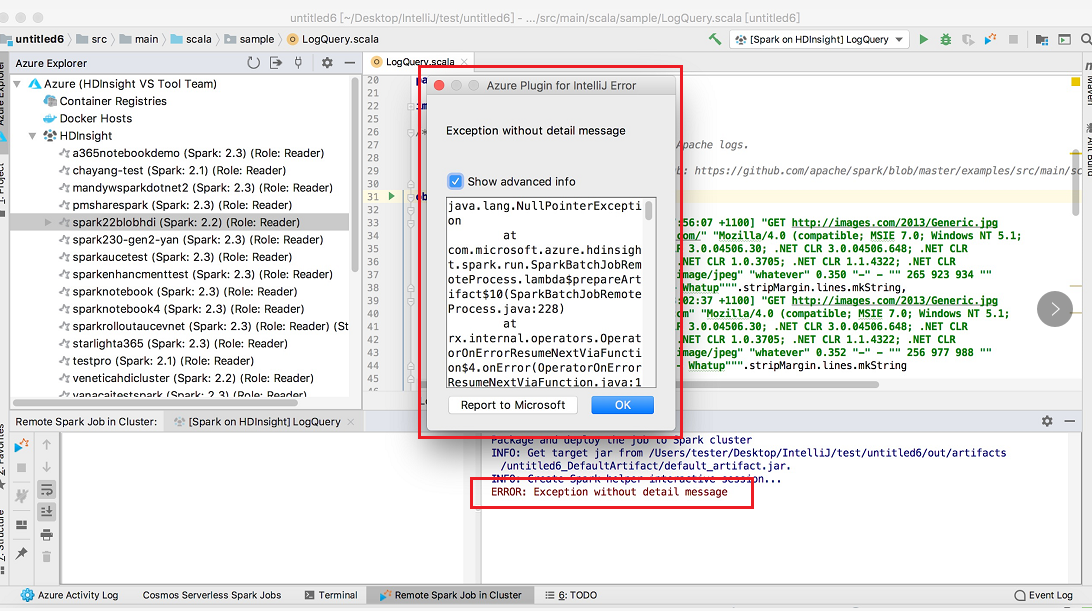The image size is (1092, 611).
Task: Click the green Run button in the toolbar
Action: point(923,38)
